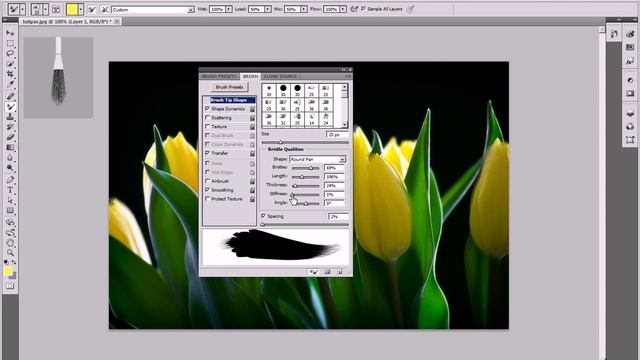Click the Brush Presets button

(x=229, y=87)
